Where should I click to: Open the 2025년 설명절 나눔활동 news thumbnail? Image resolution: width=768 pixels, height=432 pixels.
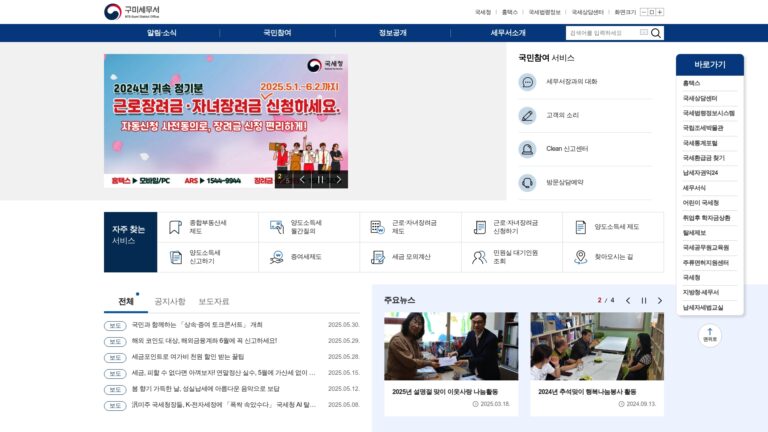pyautogui.click(x=451, y=346)
